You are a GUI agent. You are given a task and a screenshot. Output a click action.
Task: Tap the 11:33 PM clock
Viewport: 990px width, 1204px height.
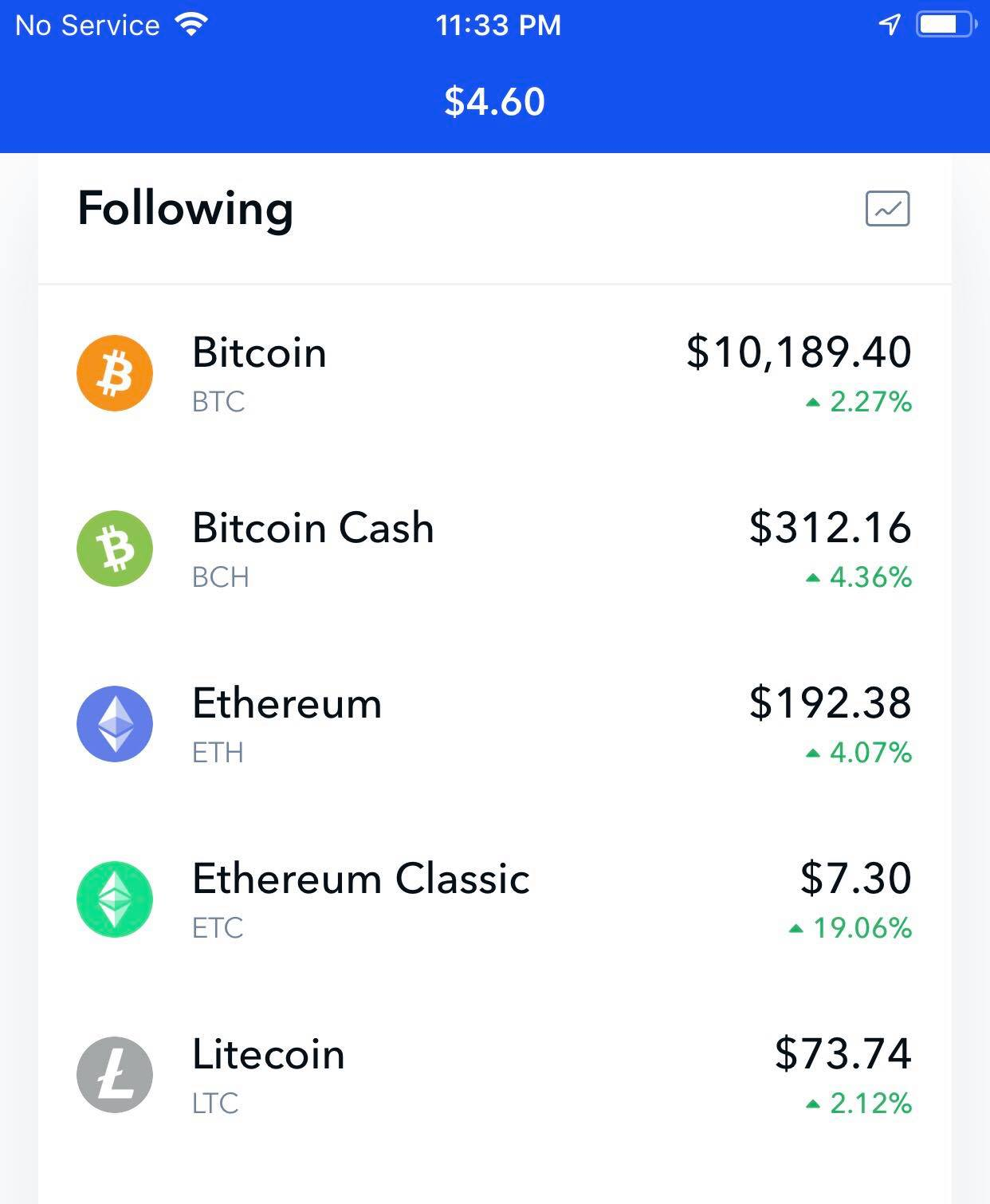(x=498, y=25)
